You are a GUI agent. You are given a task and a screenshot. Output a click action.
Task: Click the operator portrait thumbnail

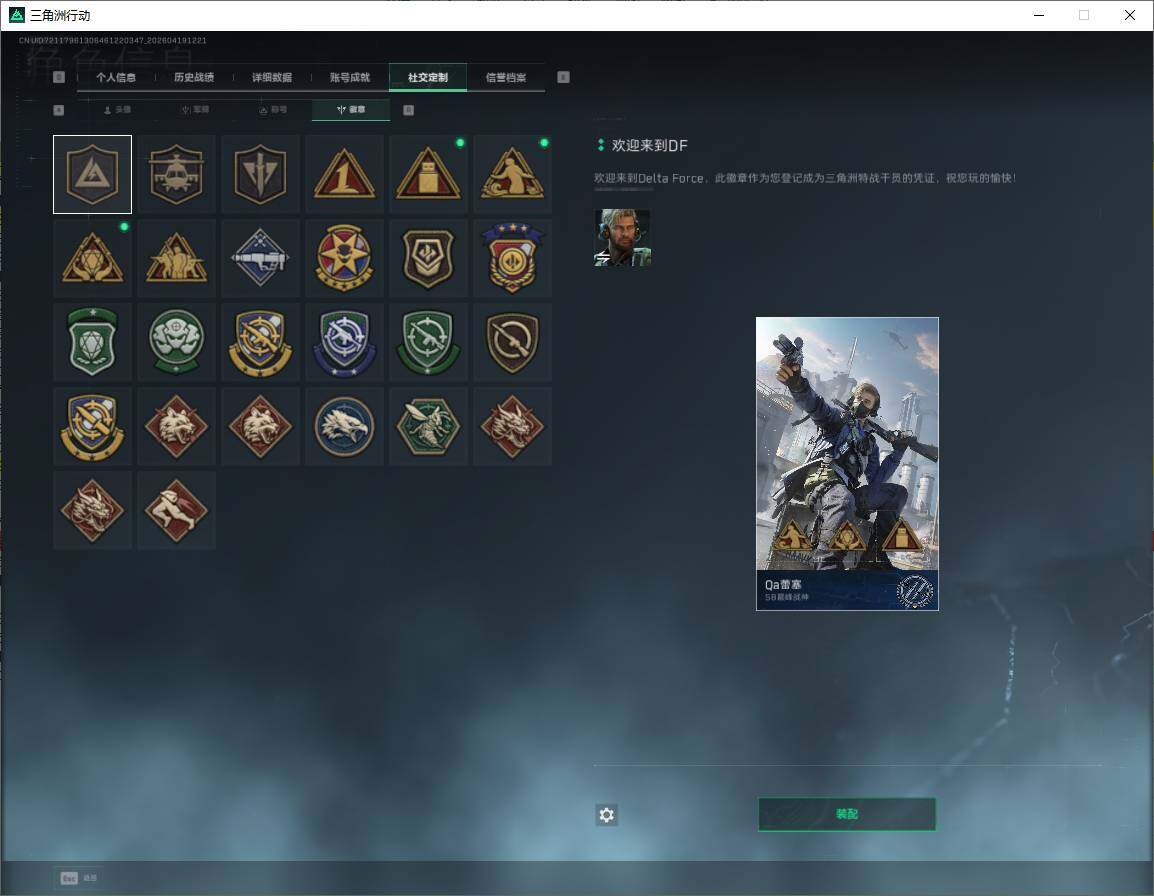tap(622, 238)
